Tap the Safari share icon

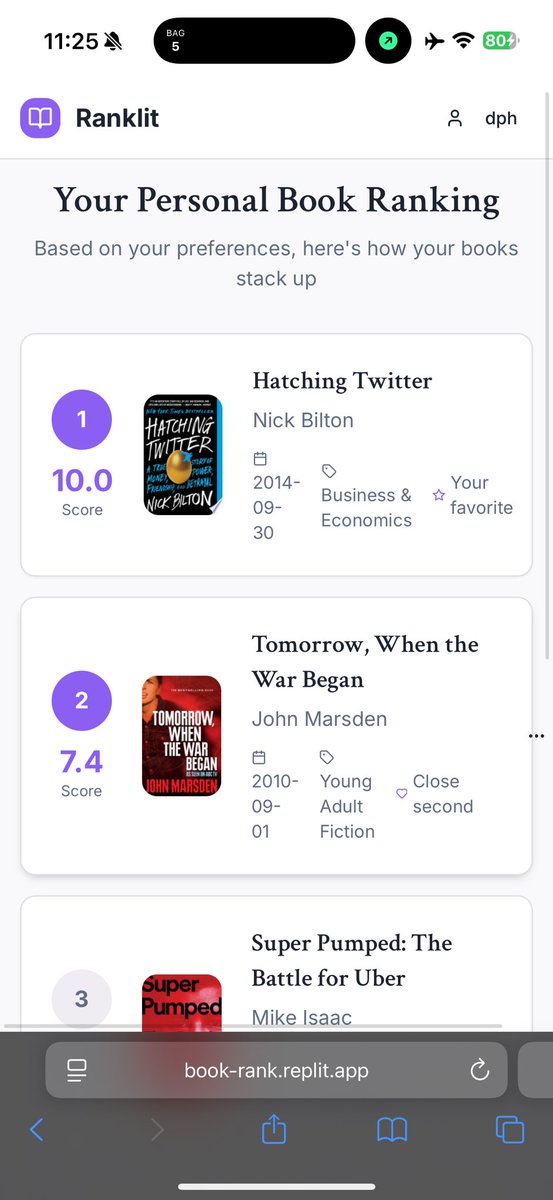(274, 1130)
